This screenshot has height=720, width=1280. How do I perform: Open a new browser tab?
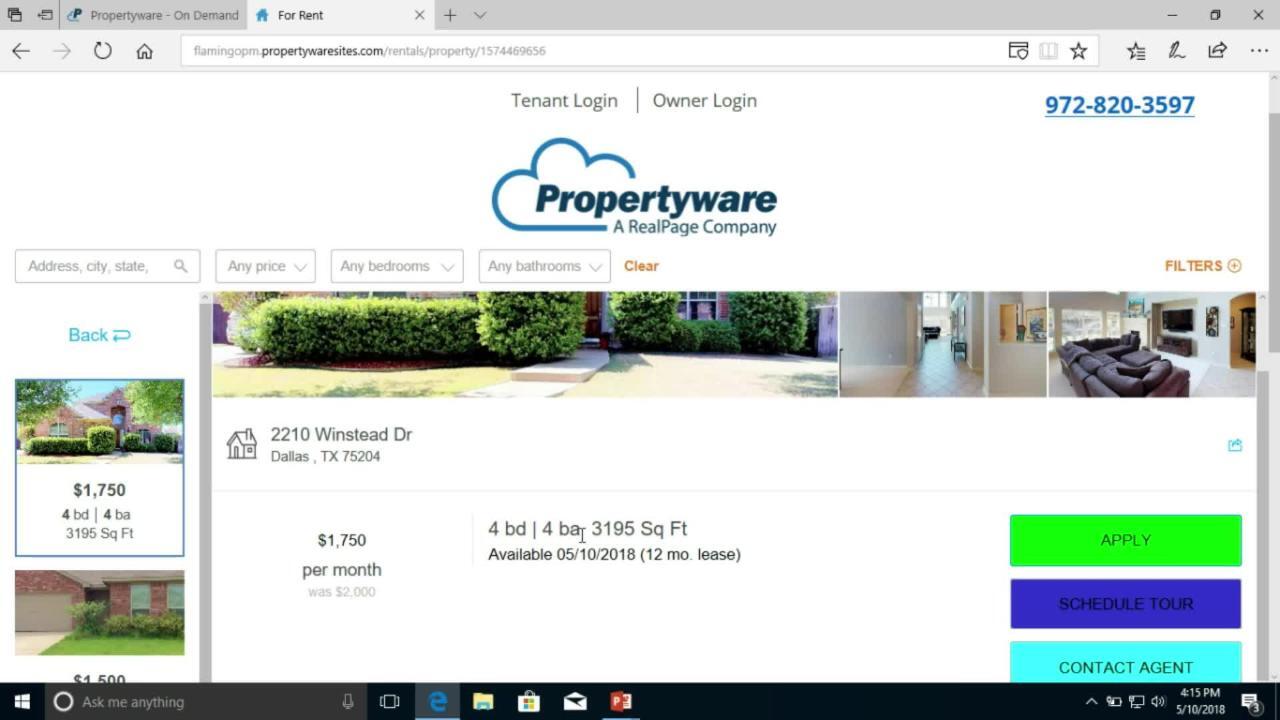click(450, 15)
